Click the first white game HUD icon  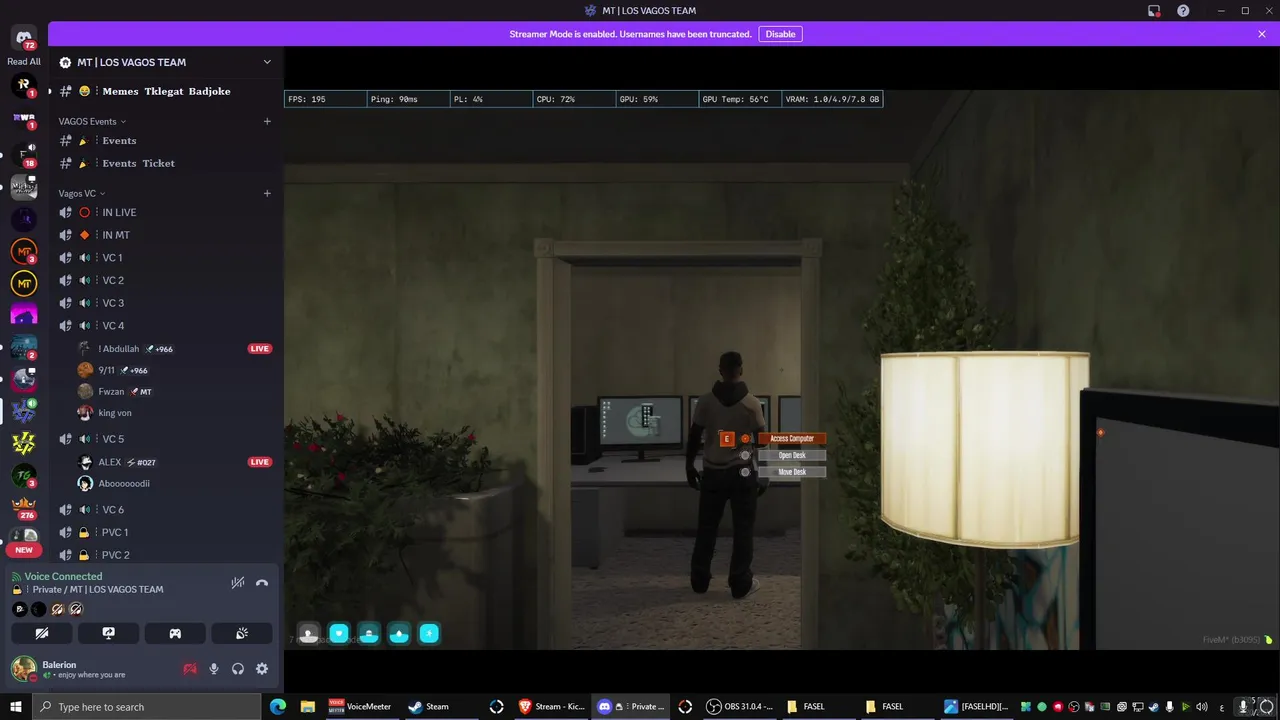(309, 633)
